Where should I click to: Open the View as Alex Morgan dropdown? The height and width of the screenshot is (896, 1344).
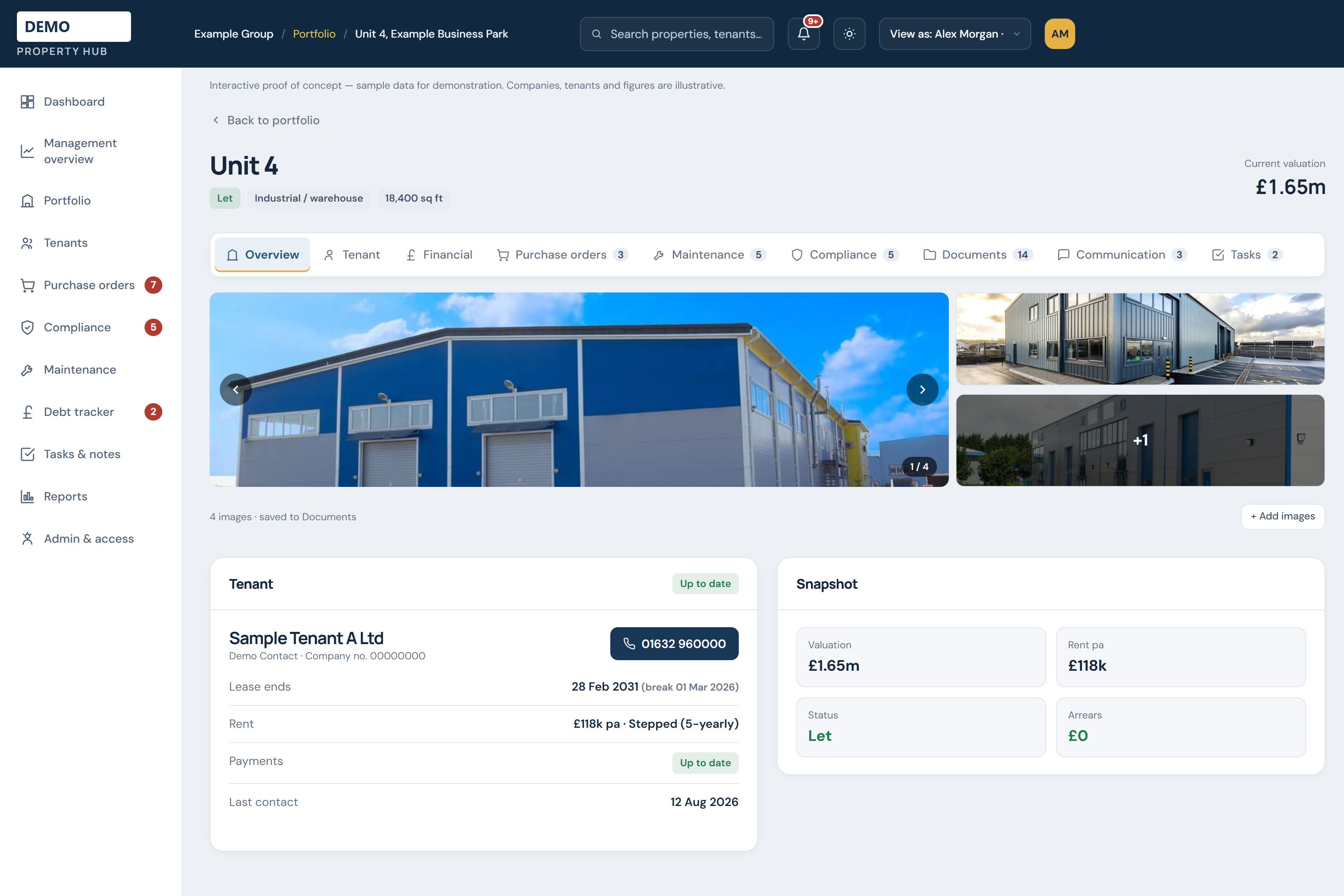pyautogui.click(x=954, y=34)
